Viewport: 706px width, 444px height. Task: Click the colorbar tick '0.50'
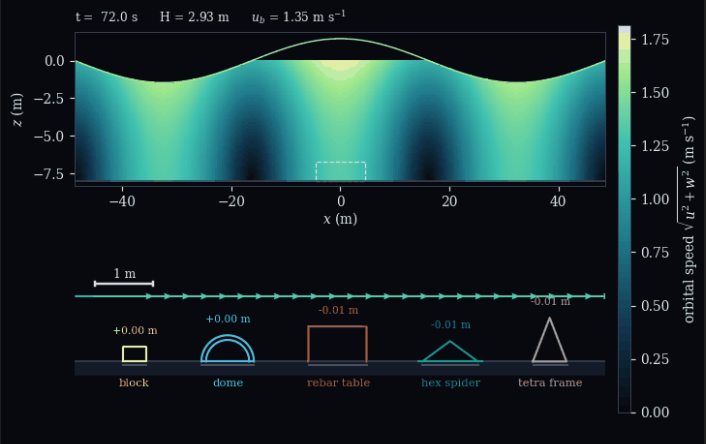click(655, 306)
